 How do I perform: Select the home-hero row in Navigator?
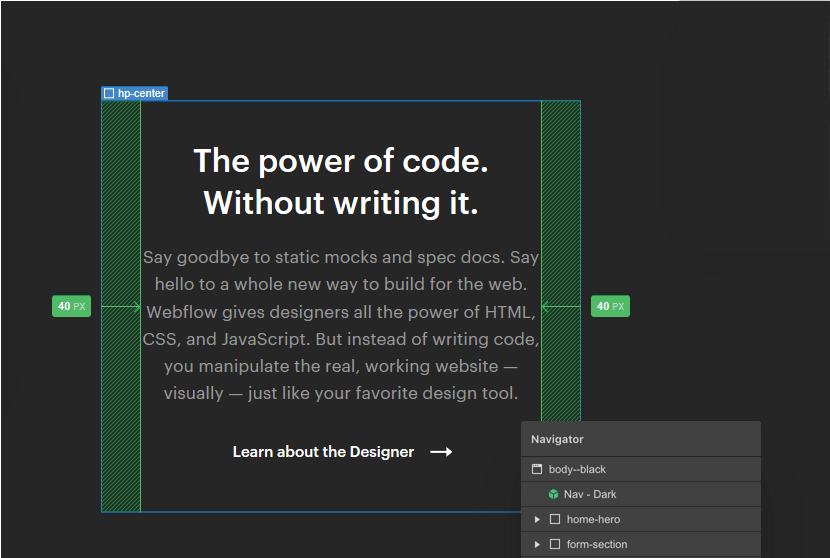pos(640,519)
